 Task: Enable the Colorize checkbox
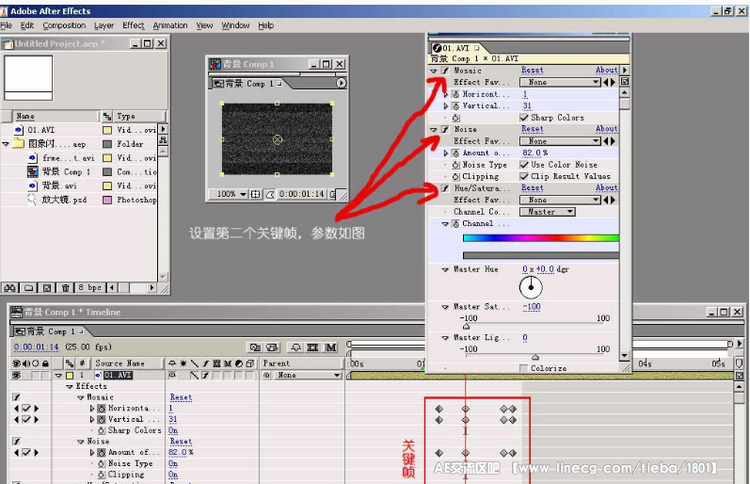click(524, 368)
